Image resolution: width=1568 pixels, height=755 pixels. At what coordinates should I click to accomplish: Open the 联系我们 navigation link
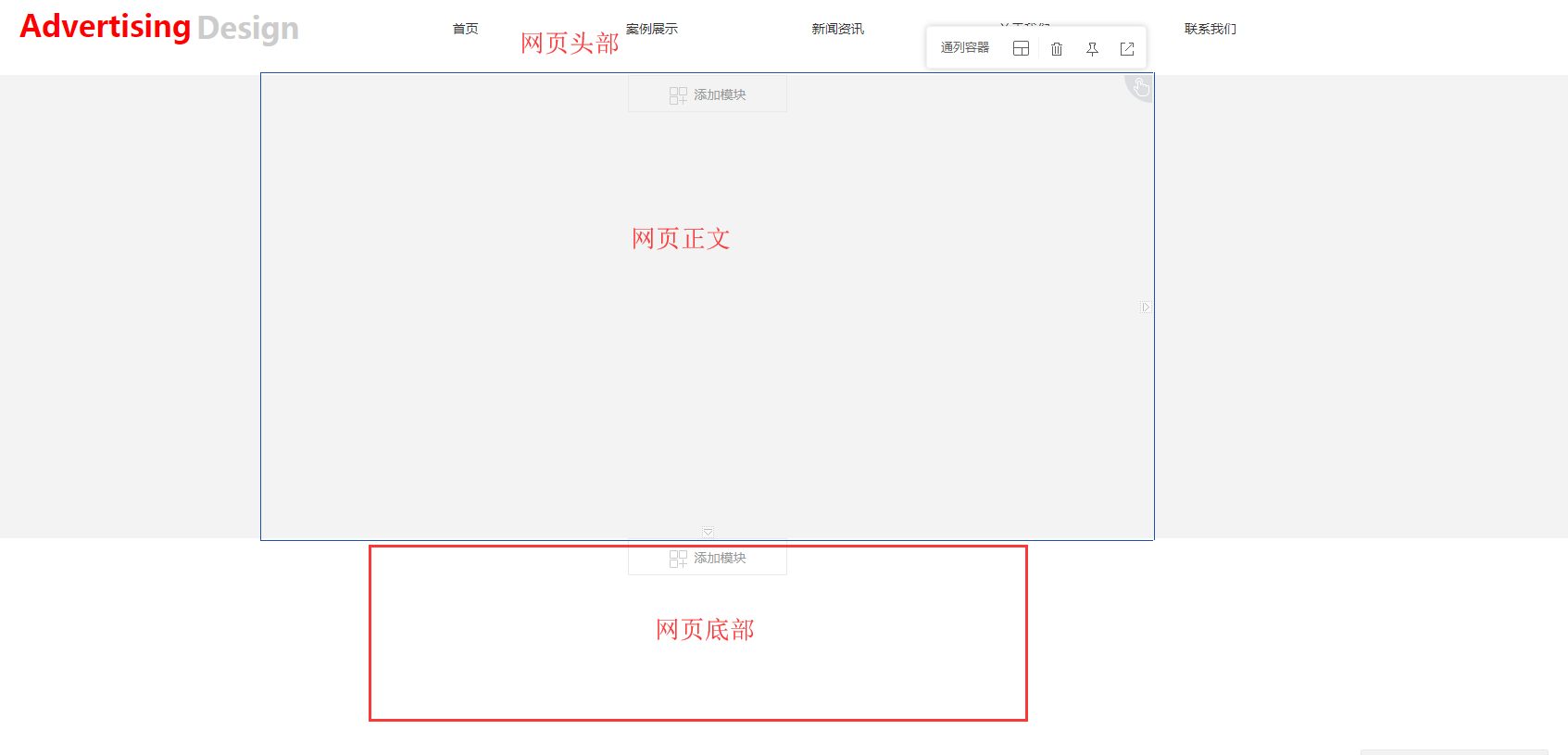click(x=1210, y=30)
